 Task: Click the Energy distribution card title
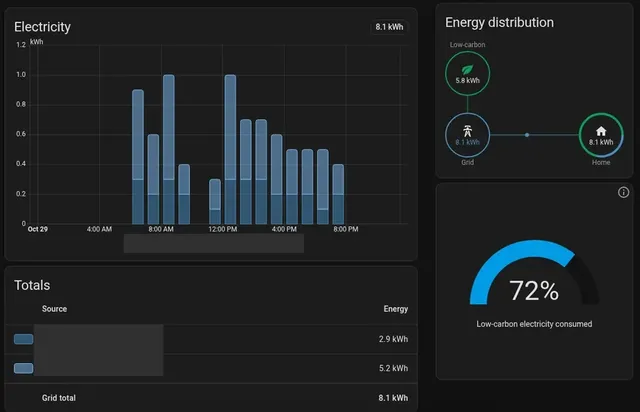tap(499, 22)
